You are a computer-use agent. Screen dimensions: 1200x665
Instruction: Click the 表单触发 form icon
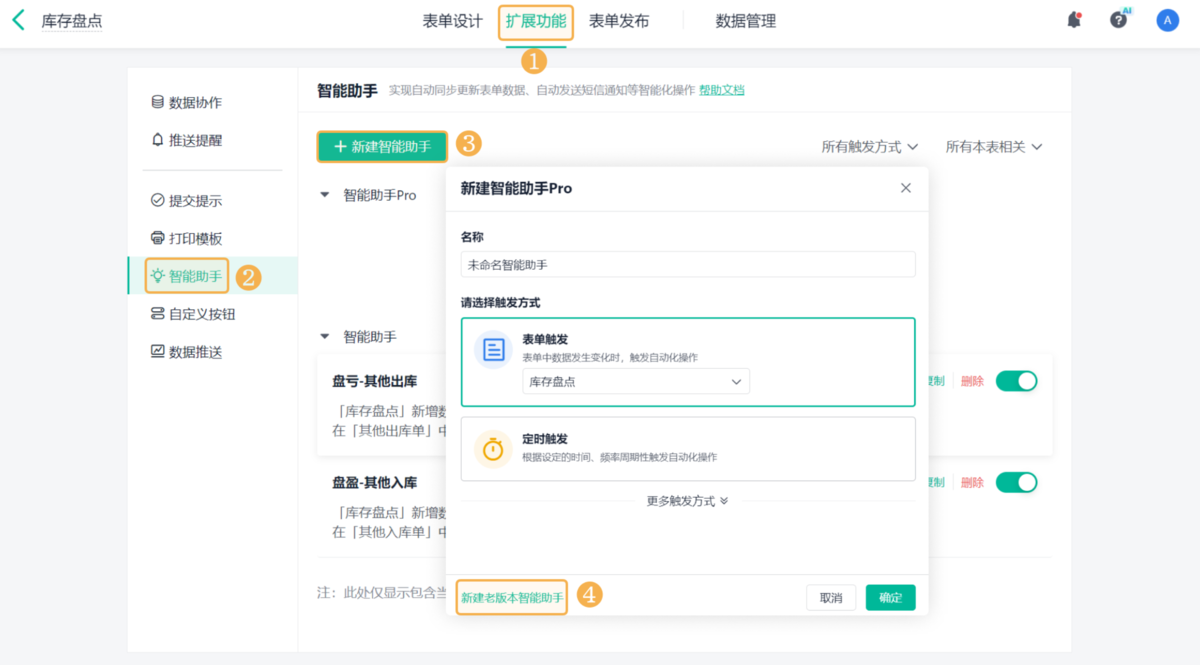coord(493,349)
